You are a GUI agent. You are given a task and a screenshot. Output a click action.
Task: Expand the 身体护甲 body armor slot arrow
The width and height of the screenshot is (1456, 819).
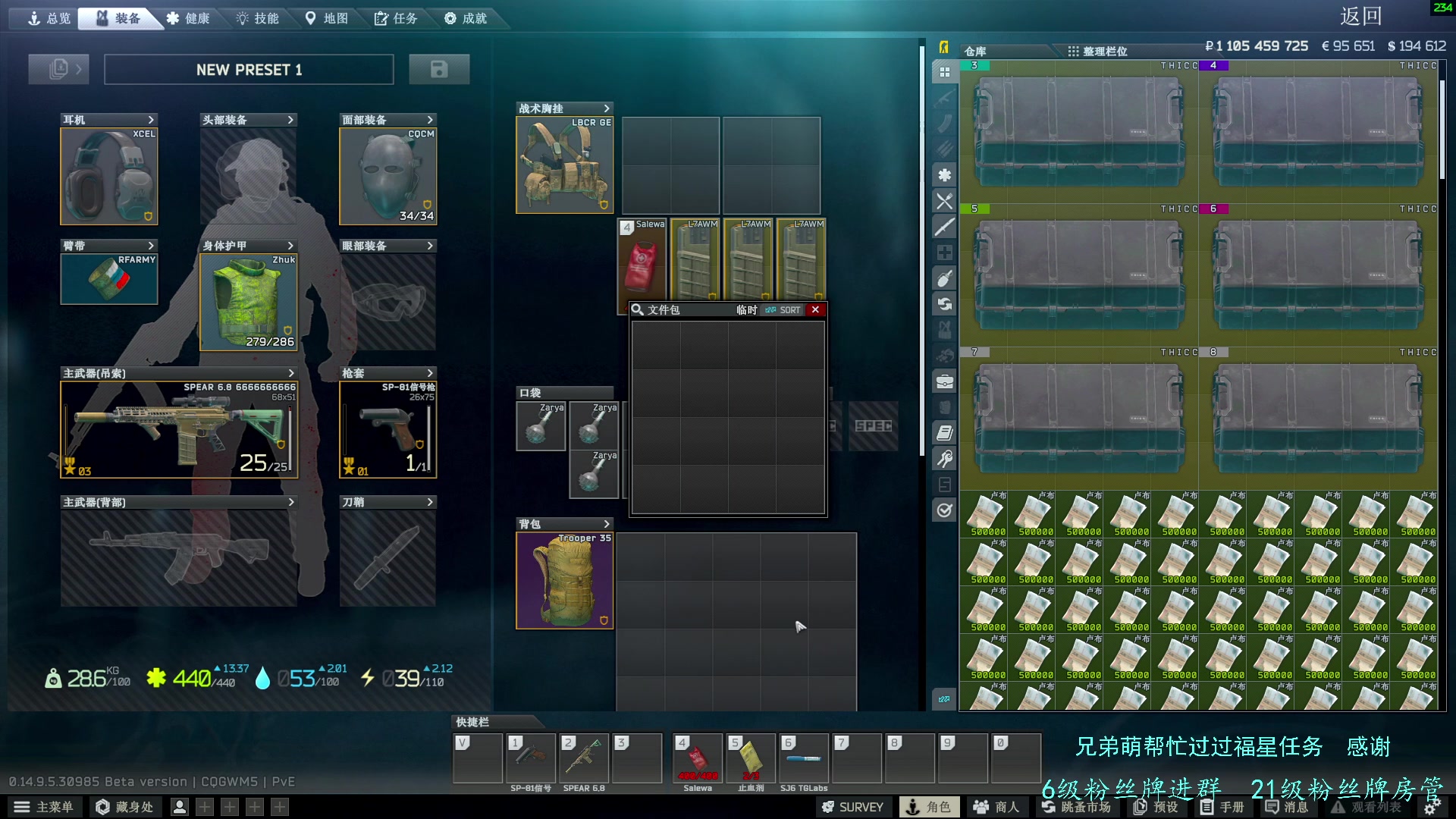(x=290, y=246)
